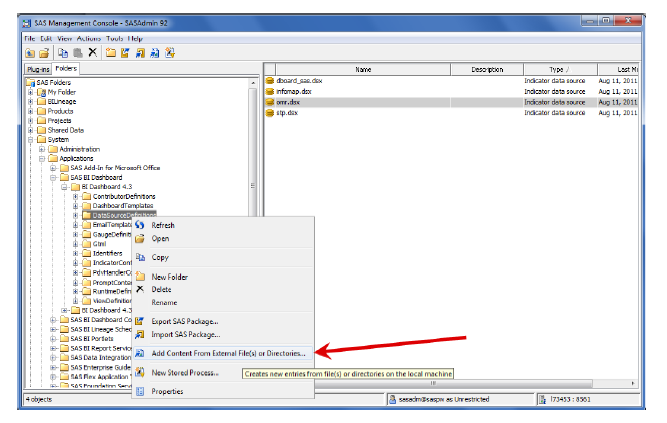
Task: Select the Gtml folder in the tree
Action: click(99, 244)
